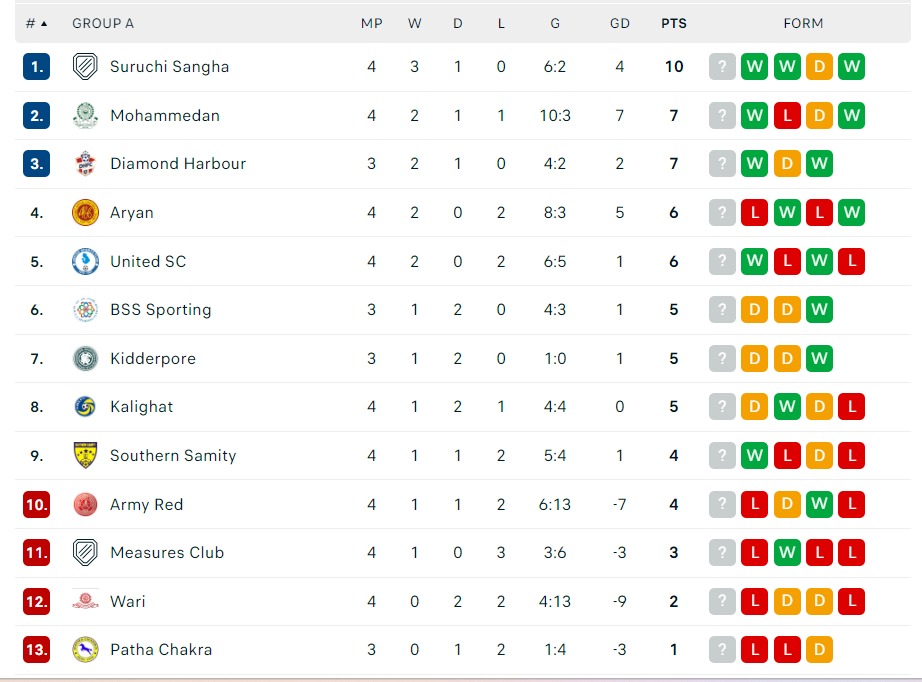Click the United SC logo
Screen dimensions: 922x682
(x=85, y=262)
